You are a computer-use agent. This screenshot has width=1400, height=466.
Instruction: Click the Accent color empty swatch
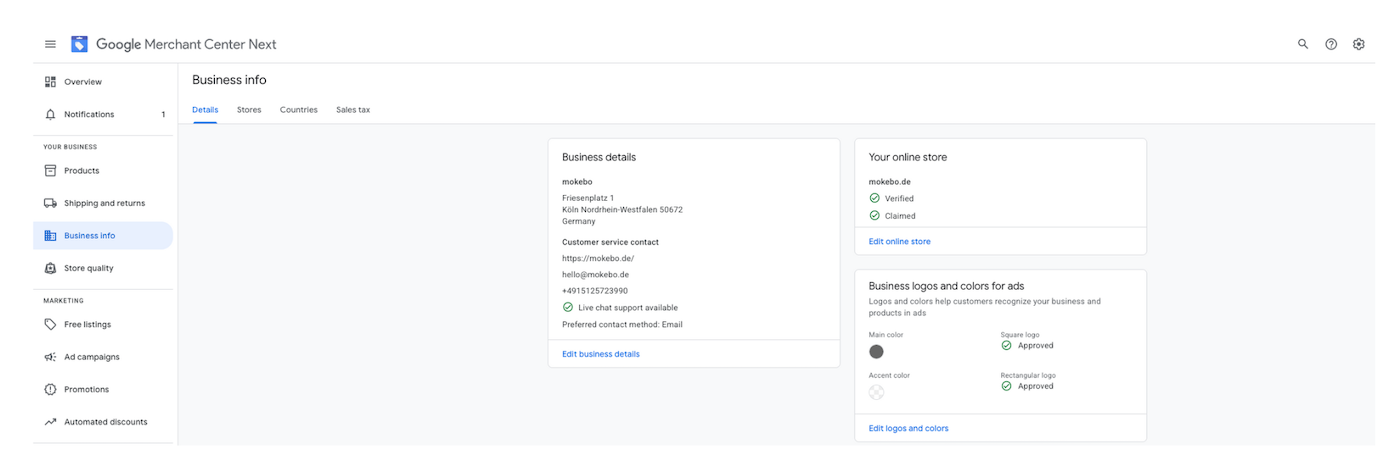(876, 392)
